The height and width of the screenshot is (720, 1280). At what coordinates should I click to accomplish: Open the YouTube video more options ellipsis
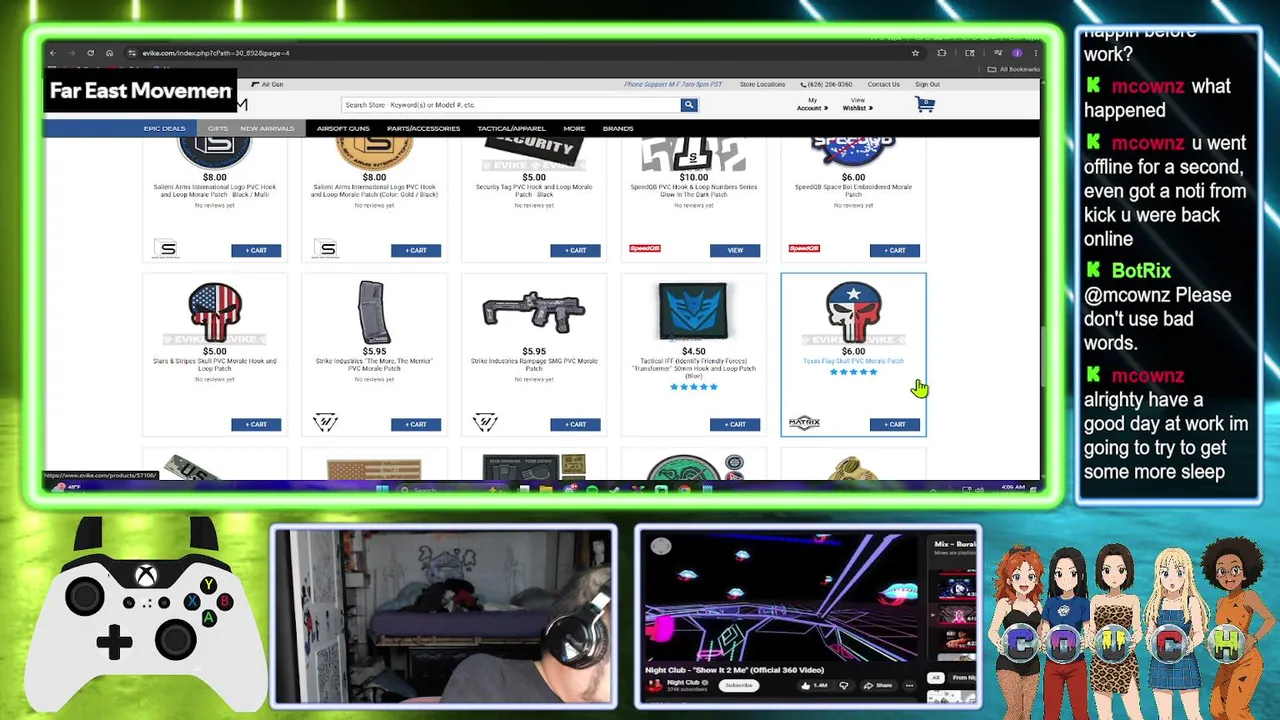[909, 685]
